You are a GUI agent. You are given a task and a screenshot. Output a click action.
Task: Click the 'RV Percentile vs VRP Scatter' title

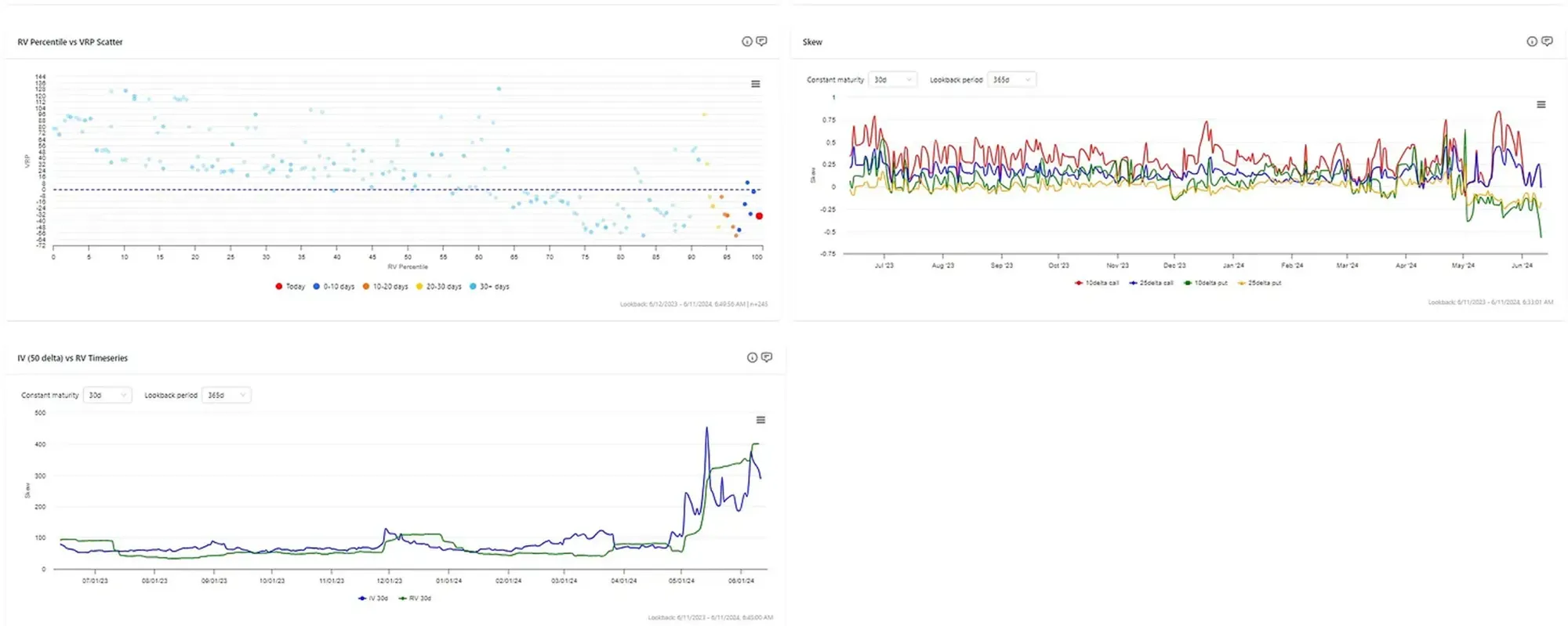point(70,42)
